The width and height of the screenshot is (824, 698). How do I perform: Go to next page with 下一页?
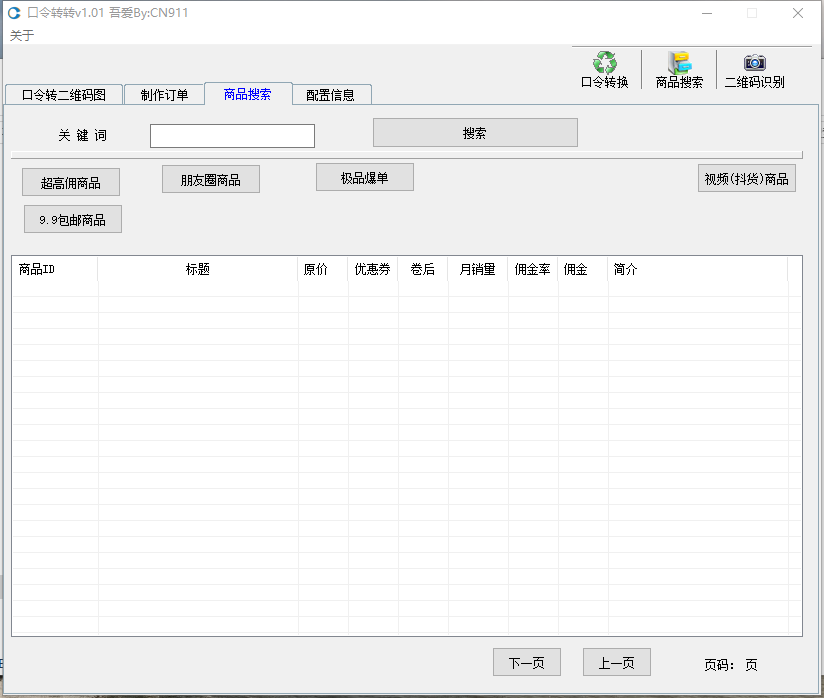[526, 662]
